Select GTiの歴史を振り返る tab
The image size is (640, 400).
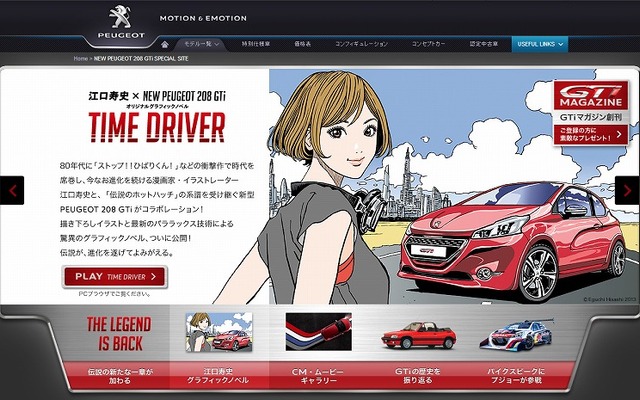click(x=417, y=376)
